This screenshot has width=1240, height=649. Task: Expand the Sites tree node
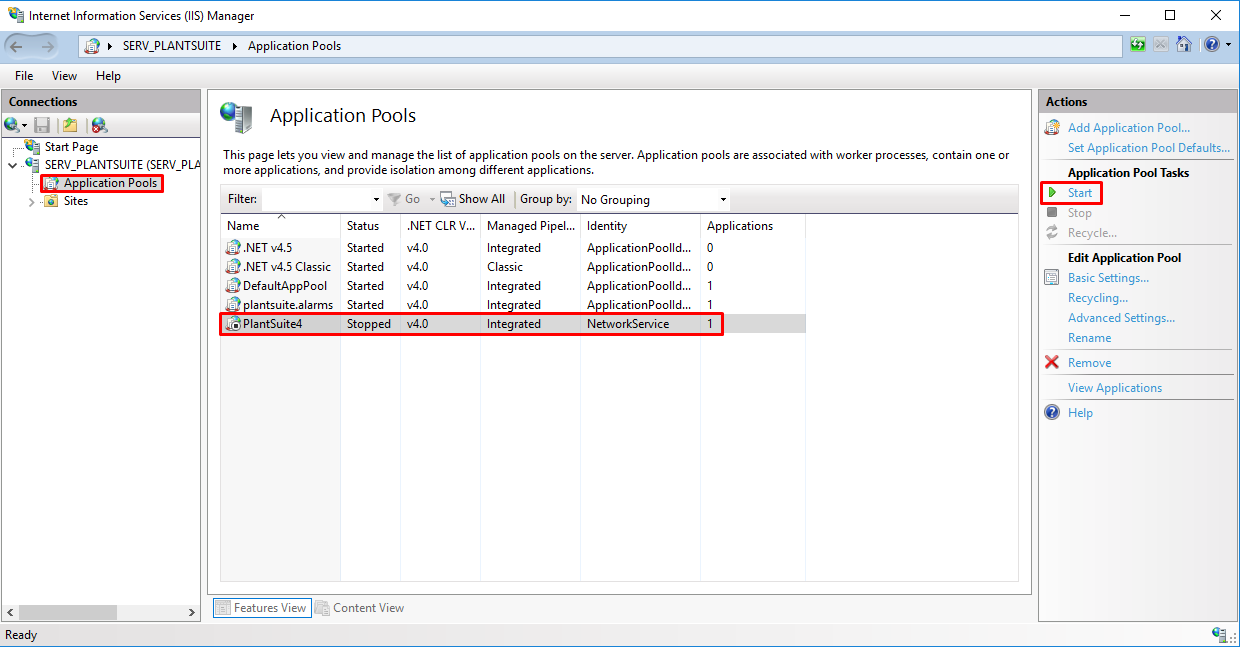click(x=32, y=202)
